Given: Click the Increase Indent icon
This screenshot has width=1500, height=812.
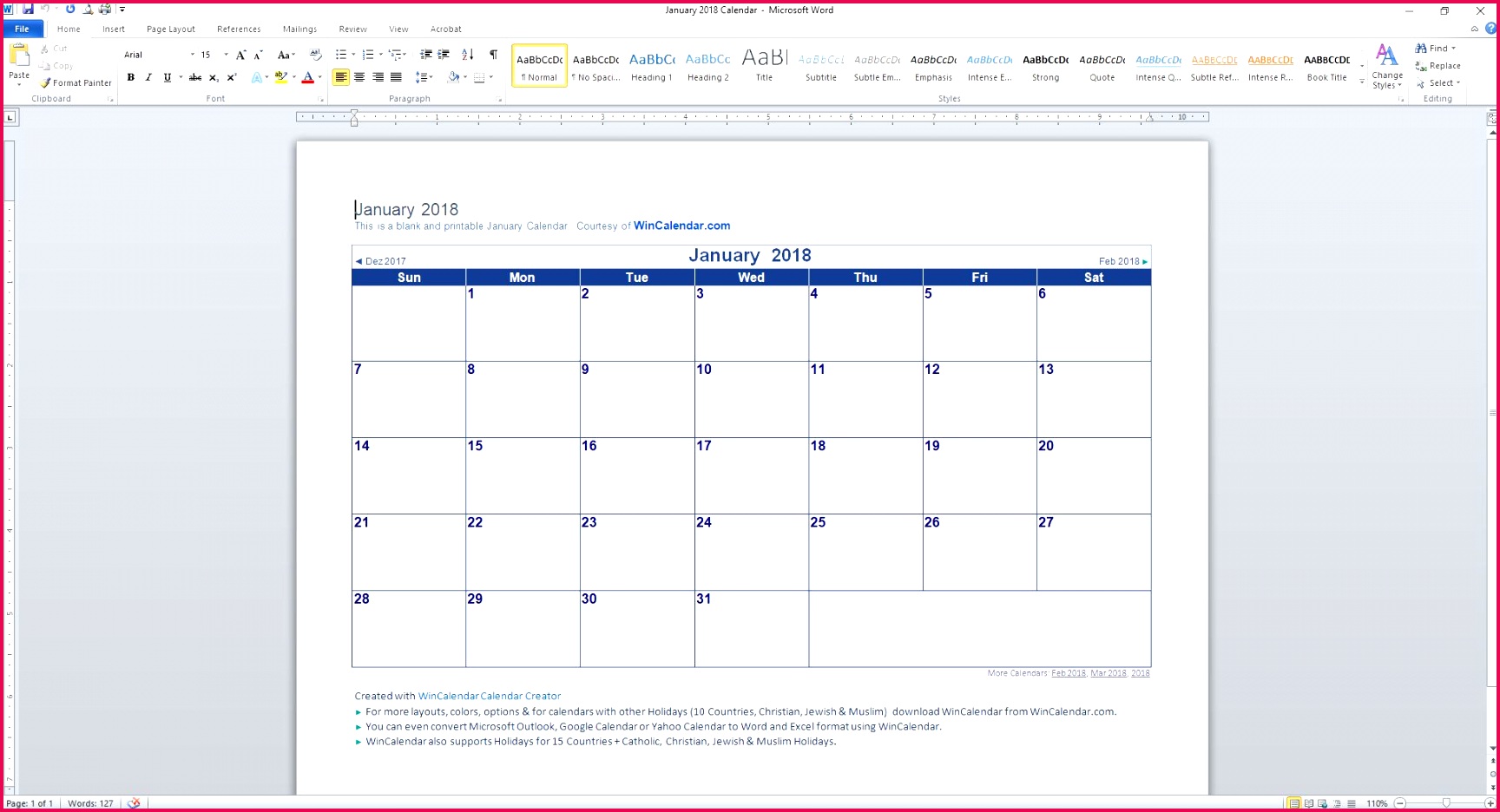Looking at the screenshot, I should click(444, 55).
